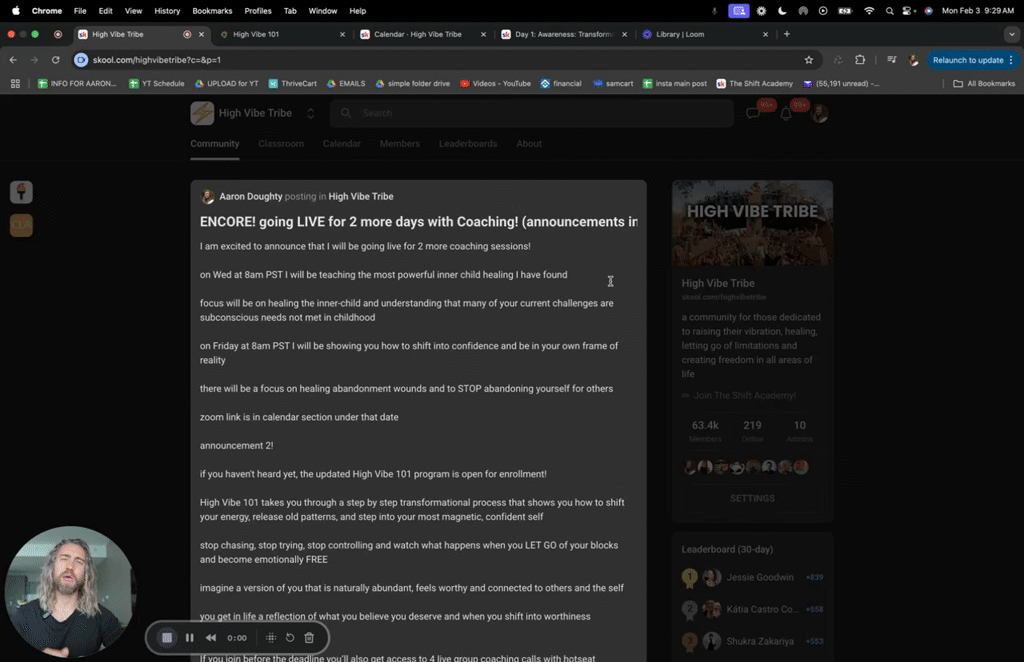
Task: Open the History menu
Action: (167, 10)
